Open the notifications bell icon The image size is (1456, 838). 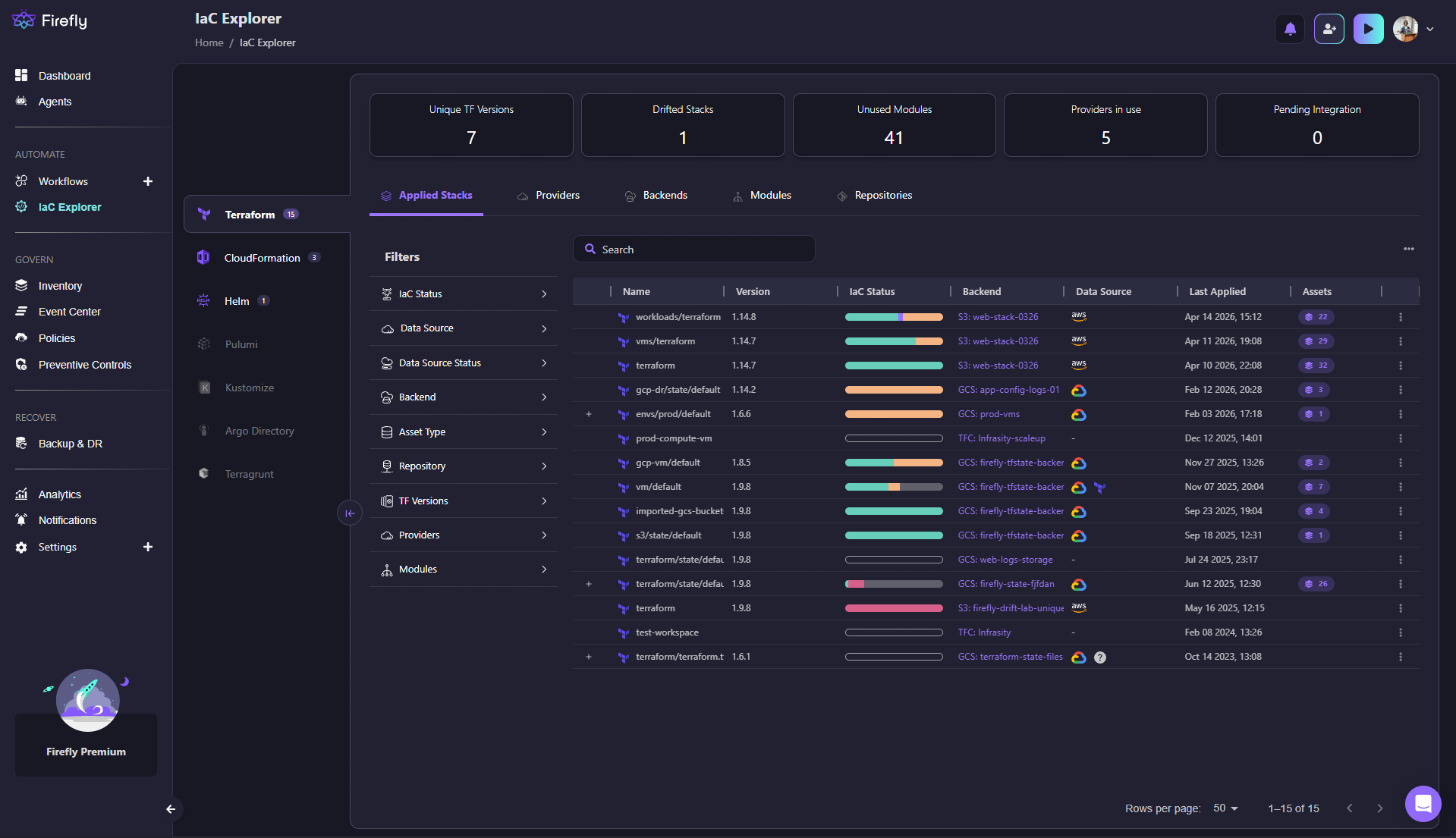pyautogui.click(x=1290, y=29)
